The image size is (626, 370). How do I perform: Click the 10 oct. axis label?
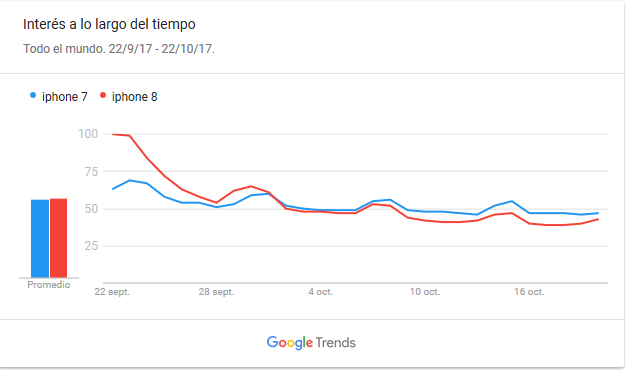[425, 292]
